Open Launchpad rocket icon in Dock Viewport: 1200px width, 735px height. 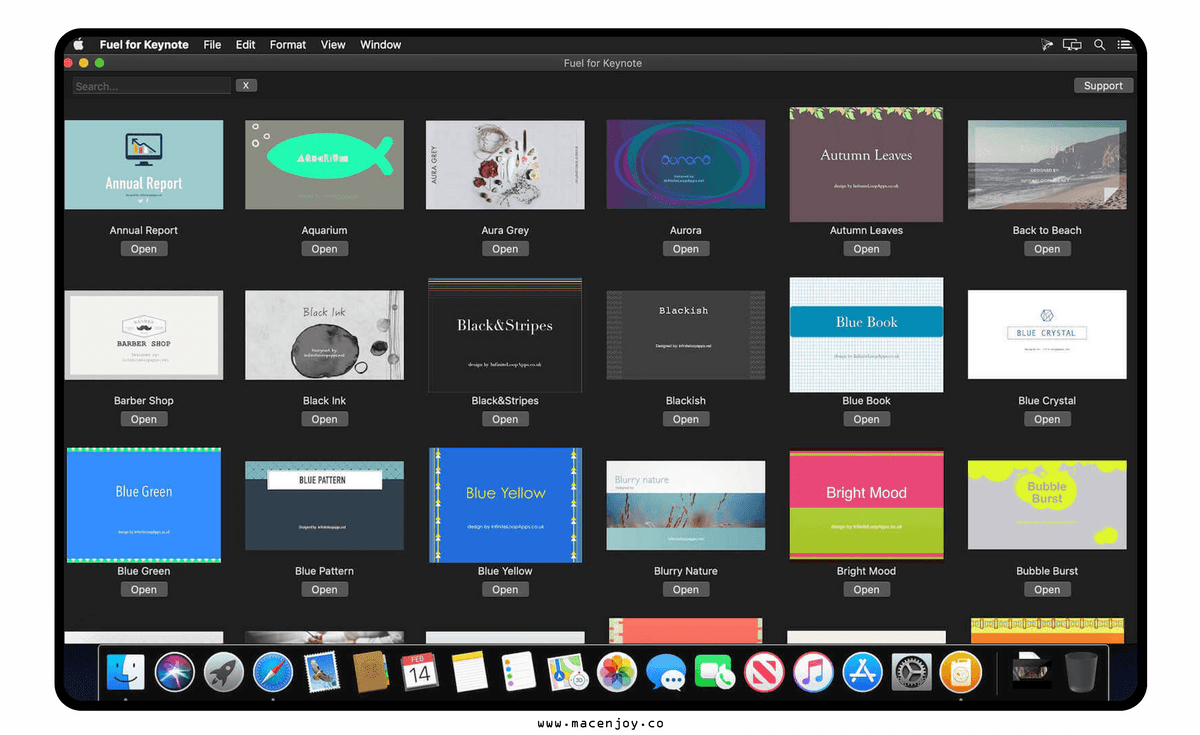223,672
